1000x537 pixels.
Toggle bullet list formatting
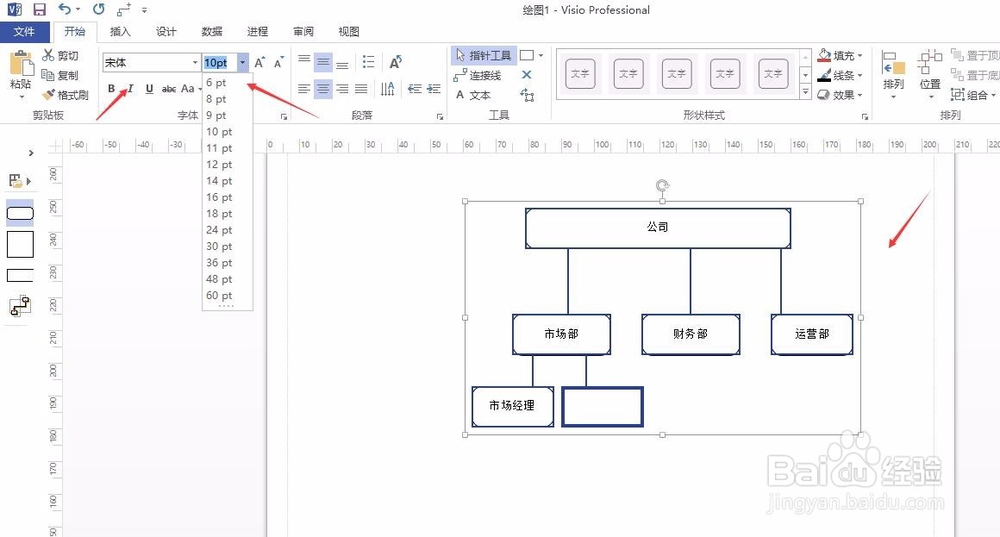tap(369, 62)
